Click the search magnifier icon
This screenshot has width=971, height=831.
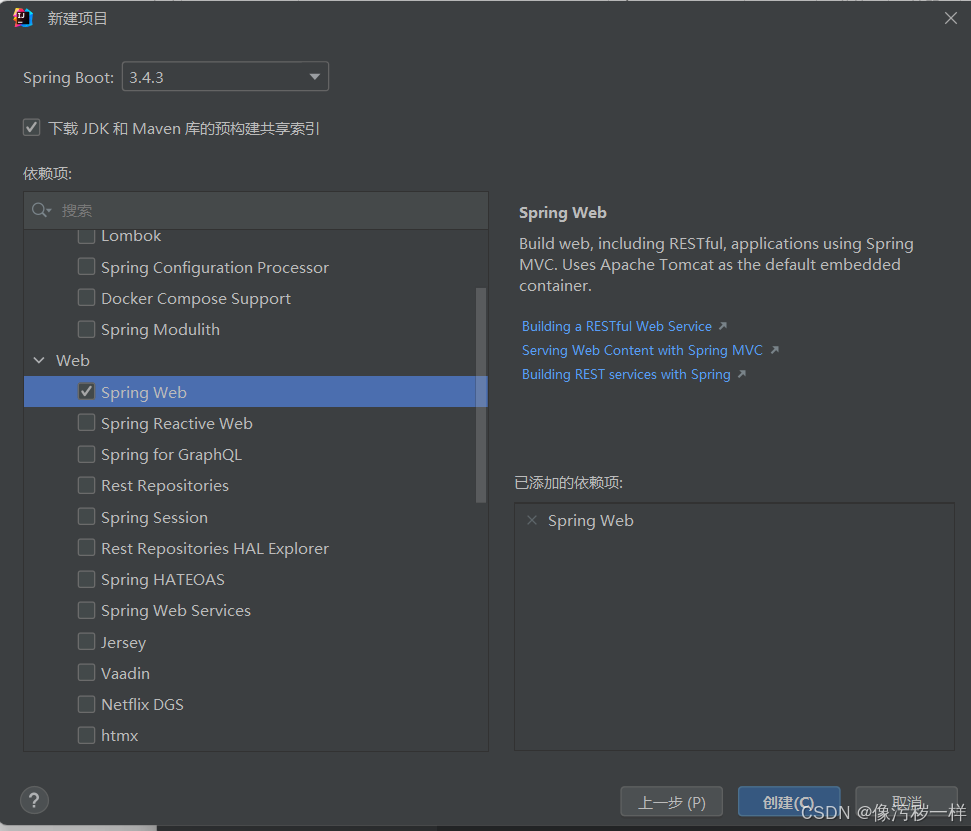tap(41, 210)
